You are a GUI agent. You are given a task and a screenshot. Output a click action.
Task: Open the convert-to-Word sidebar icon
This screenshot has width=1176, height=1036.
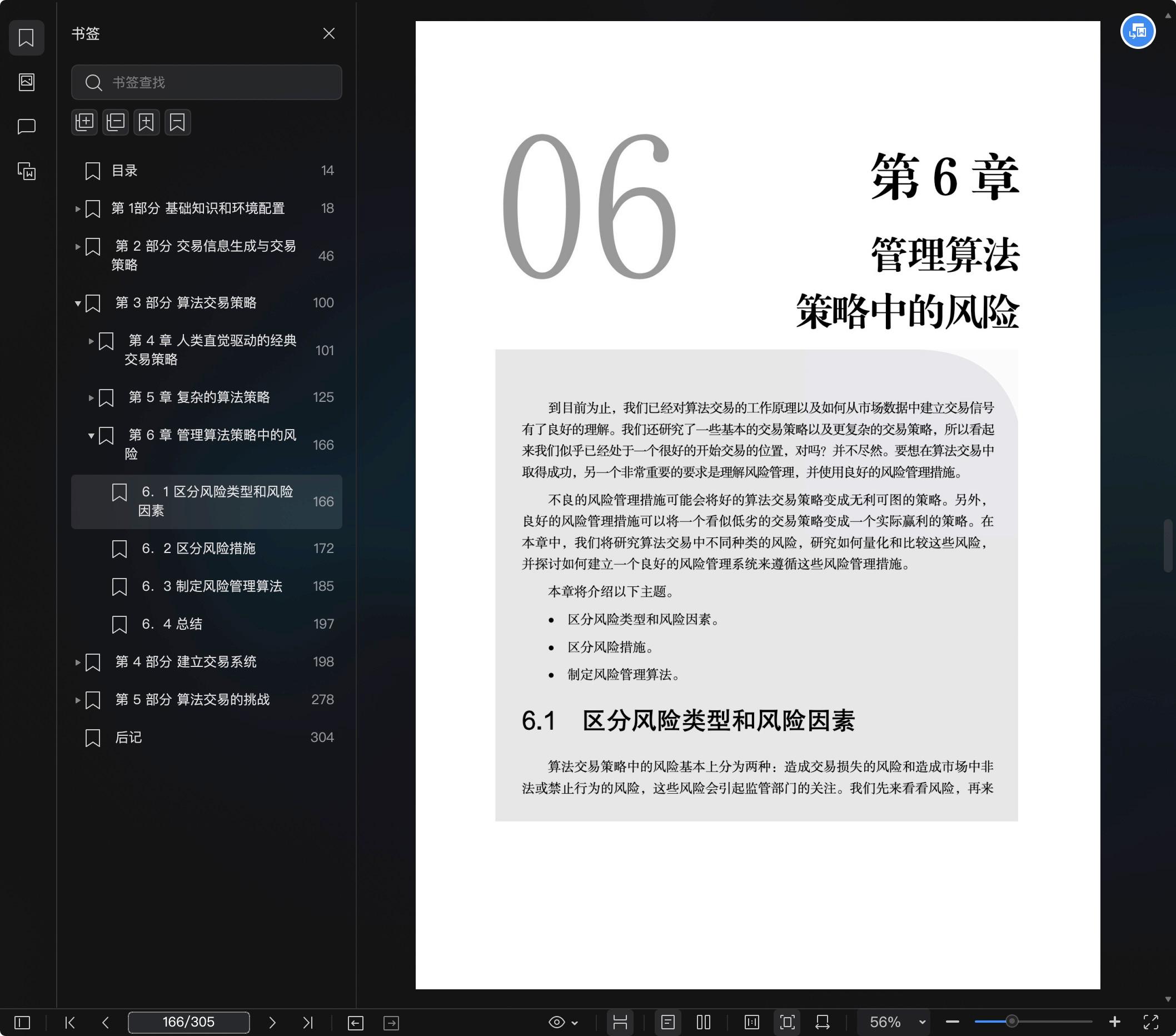coord(27,171)
